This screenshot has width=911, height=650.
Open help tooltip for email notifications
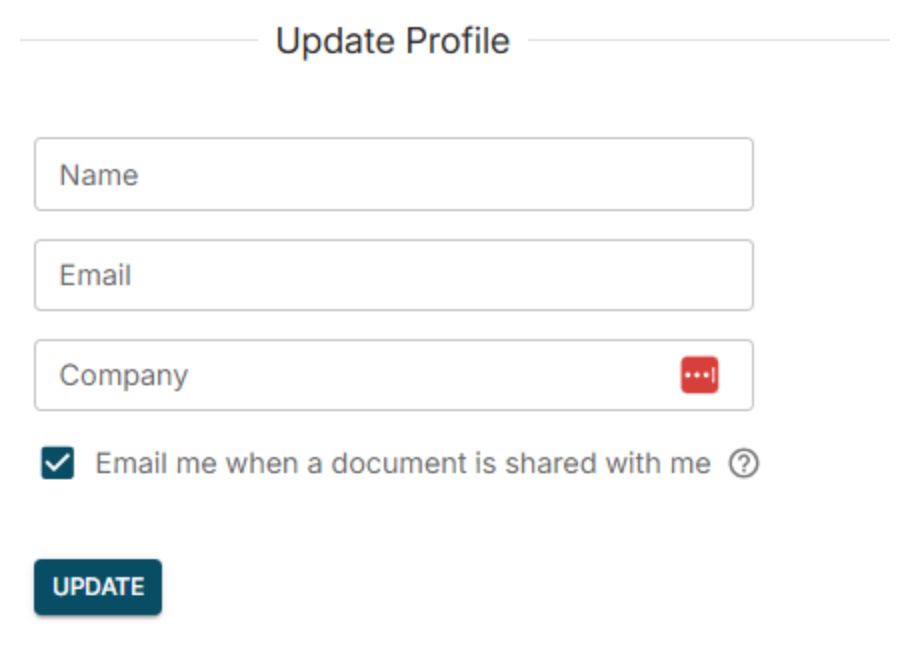(743, 464)
